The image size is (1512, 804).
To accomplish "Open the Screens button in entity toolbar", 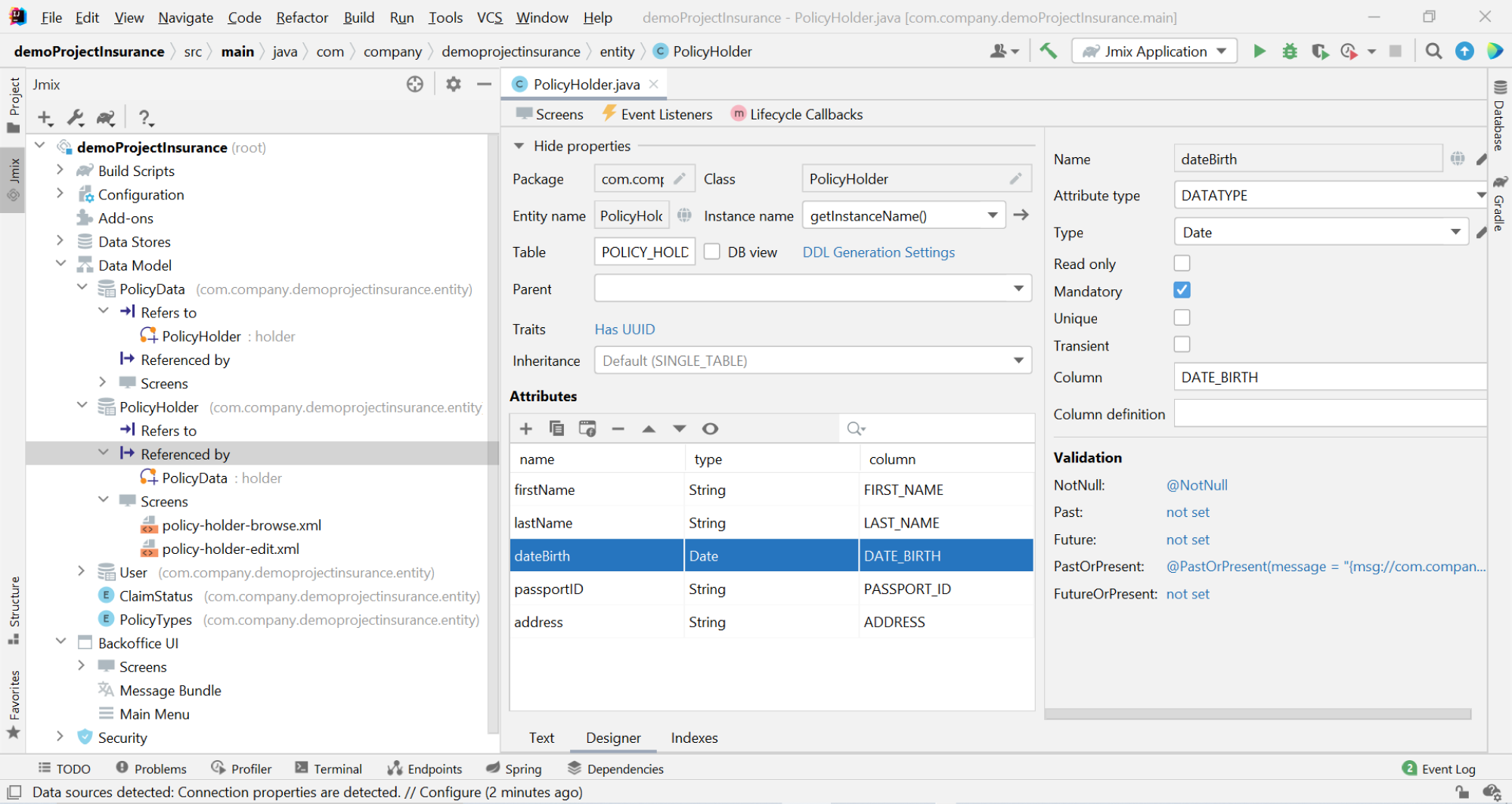I will [550, 114].
